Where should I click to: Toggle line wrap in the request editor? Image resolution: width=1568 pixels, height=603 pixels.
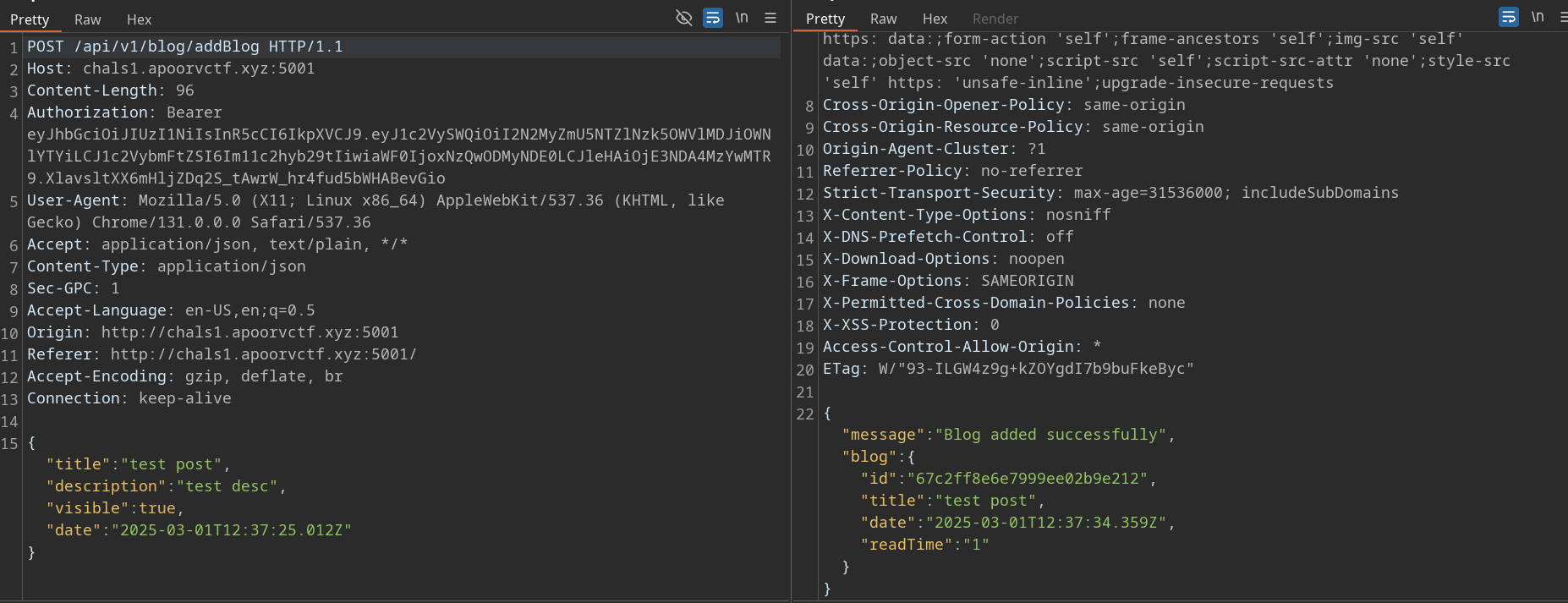pyautogui.click(x=713, y=18)
